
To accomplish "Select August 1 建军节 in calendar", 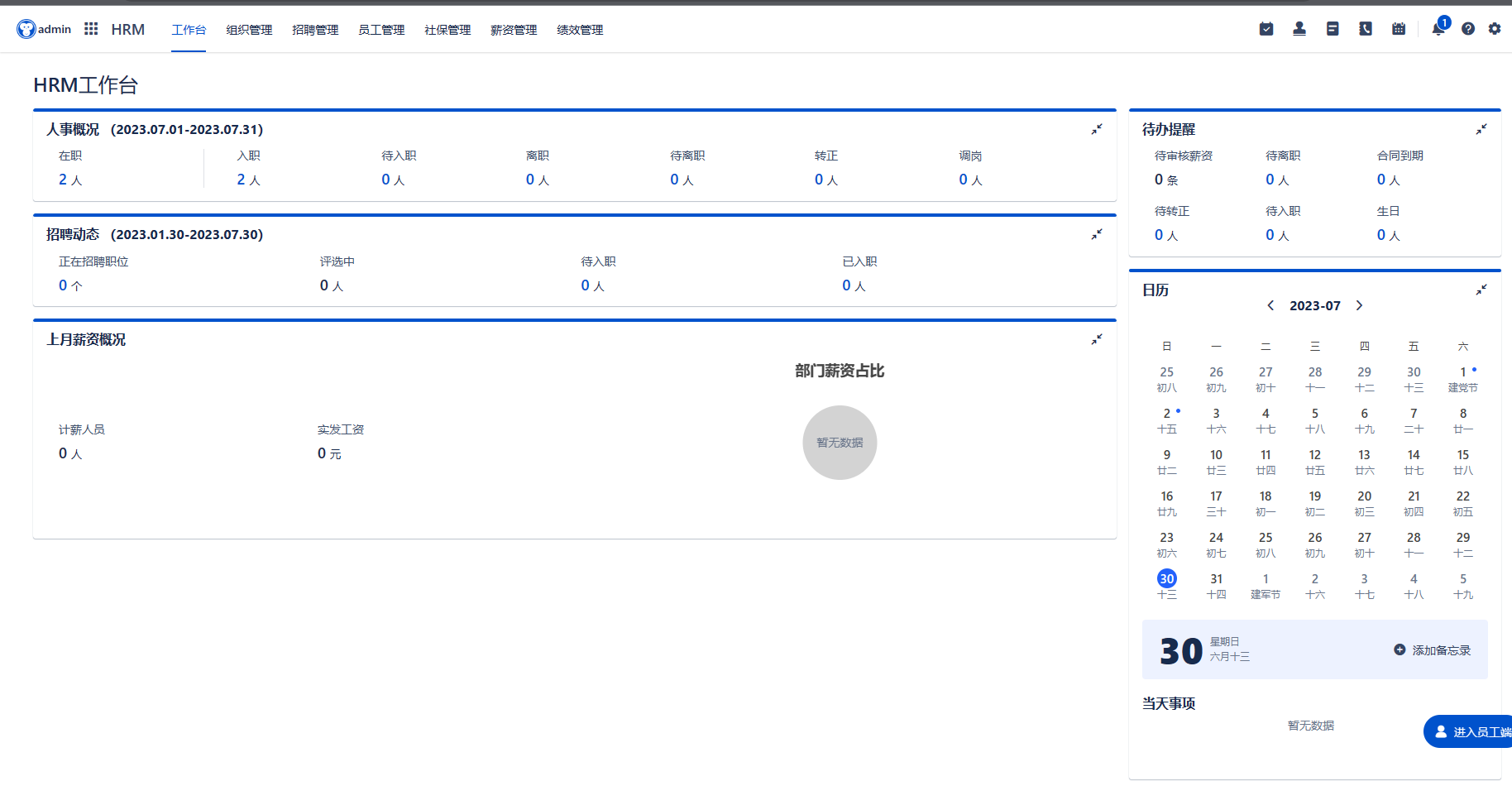I will click(x=1266, y=586).
